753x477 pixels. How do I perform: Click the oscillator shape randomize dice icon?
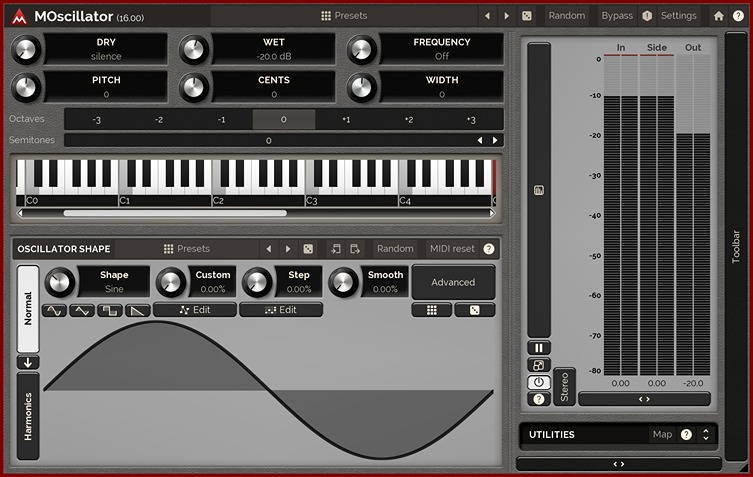click(x=308, y=249)
